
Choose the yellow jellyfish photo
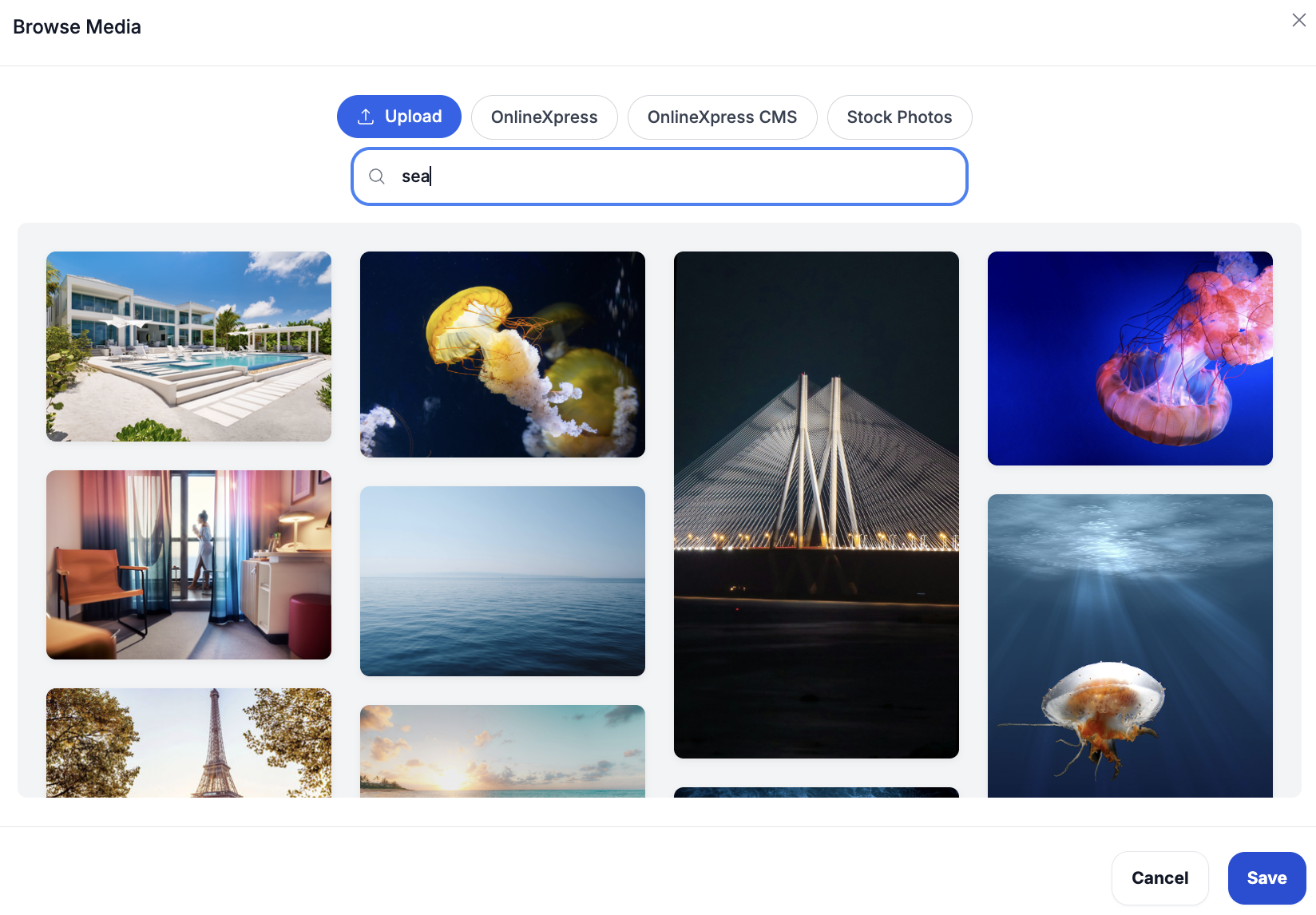click(502, 355)
